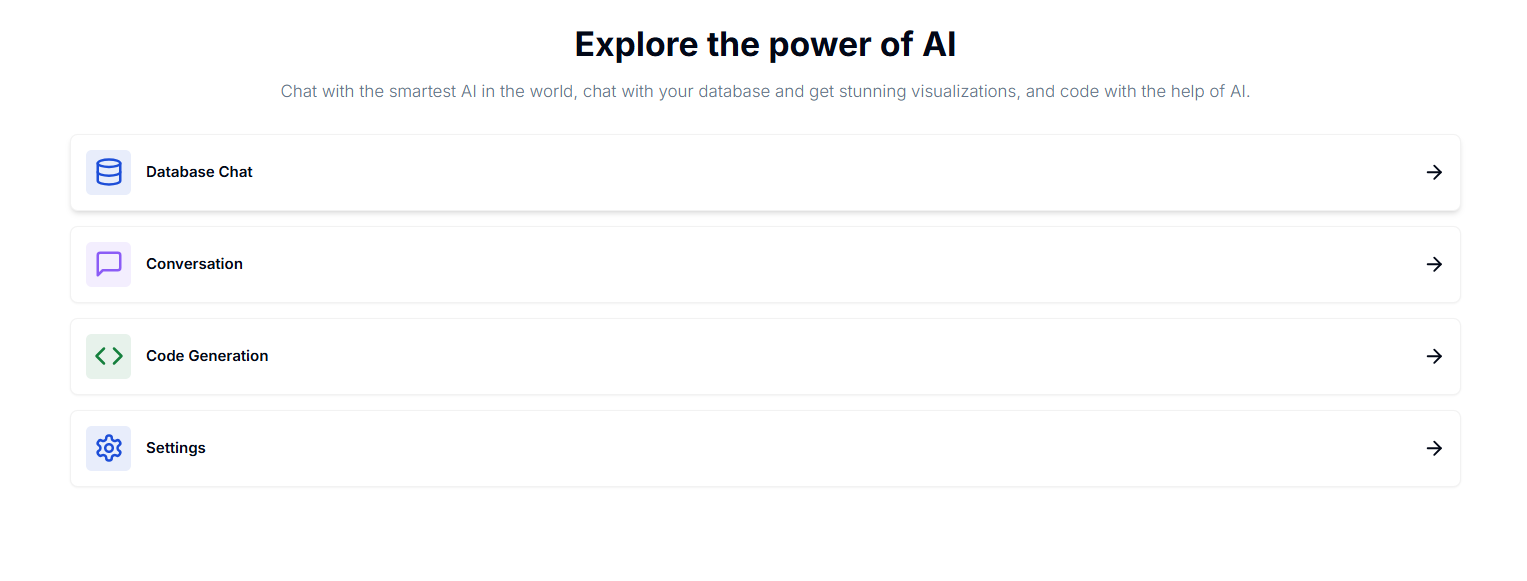Click the "Explore the power of AI" heading

click(x=765, y=45)
